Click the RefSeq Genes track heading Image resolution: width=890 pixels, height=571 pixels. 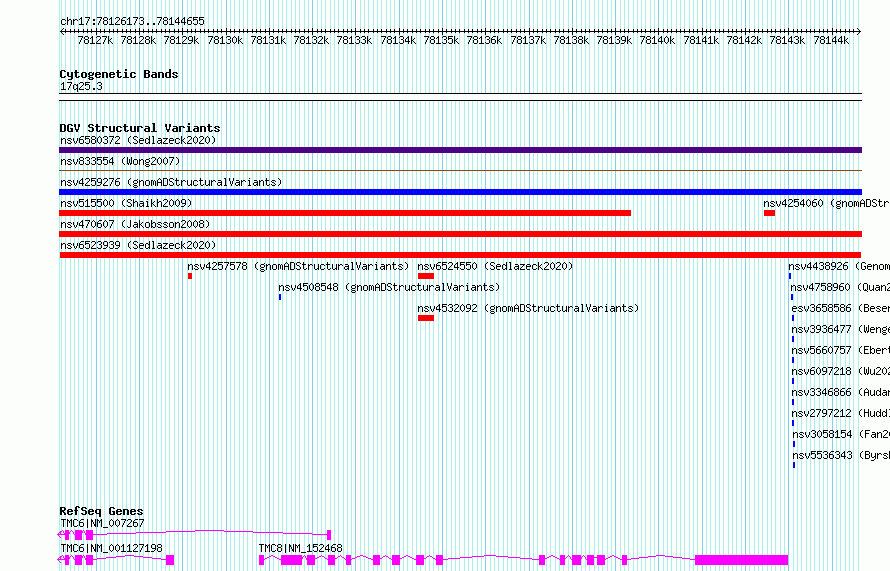click(x=101, y=511)
